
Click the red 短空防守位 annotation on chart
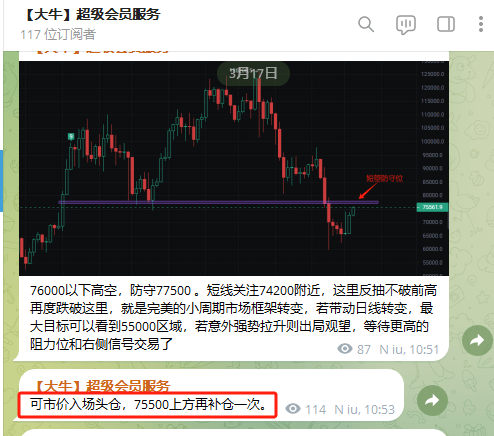(x=384, y=179)
